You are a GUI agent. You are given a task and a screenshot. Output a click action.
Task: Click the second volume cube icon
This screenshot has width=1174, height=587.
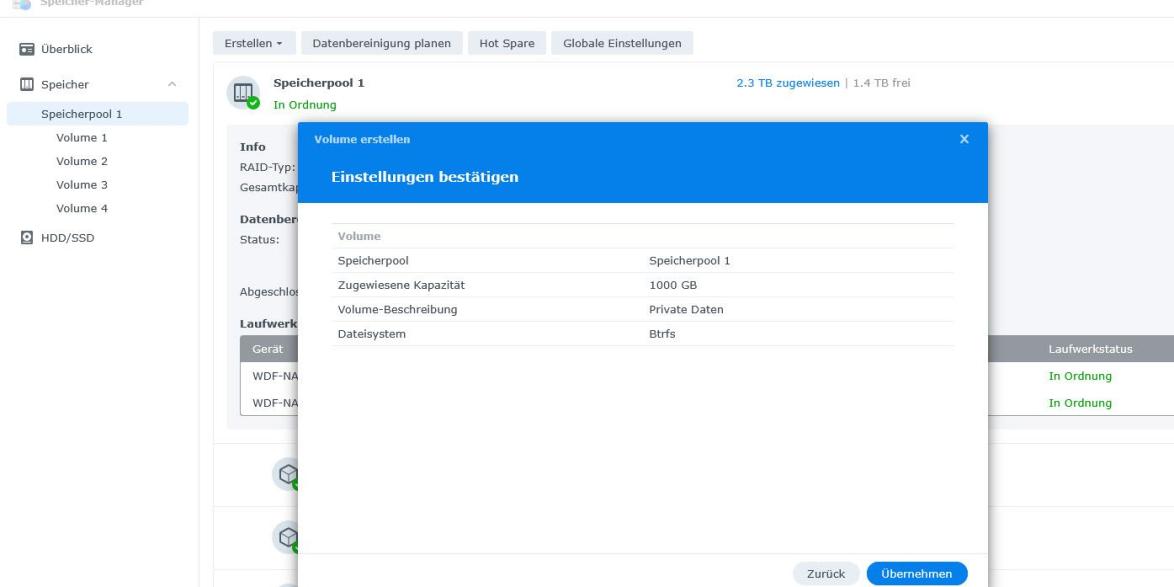(286, 537)
